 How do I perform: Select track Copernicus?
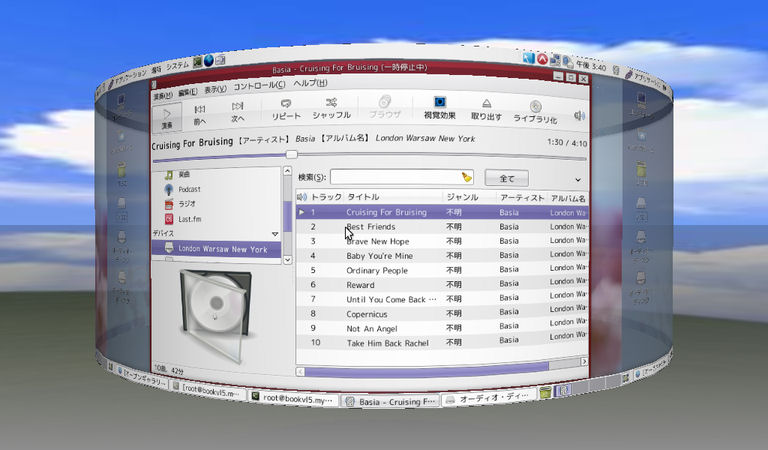442,313
